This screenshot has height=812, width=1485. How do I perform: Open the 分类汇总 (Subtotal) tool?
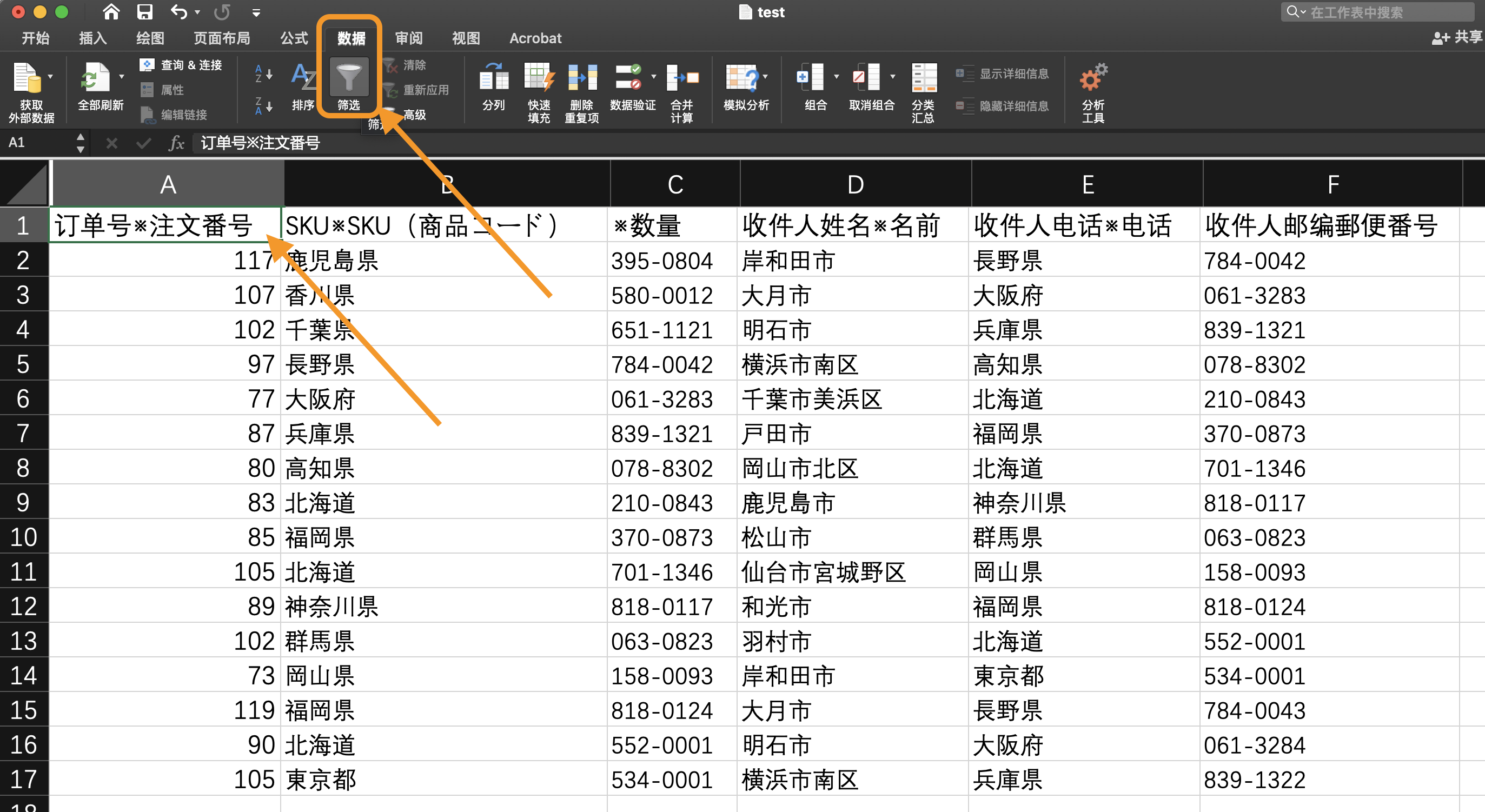923,86
